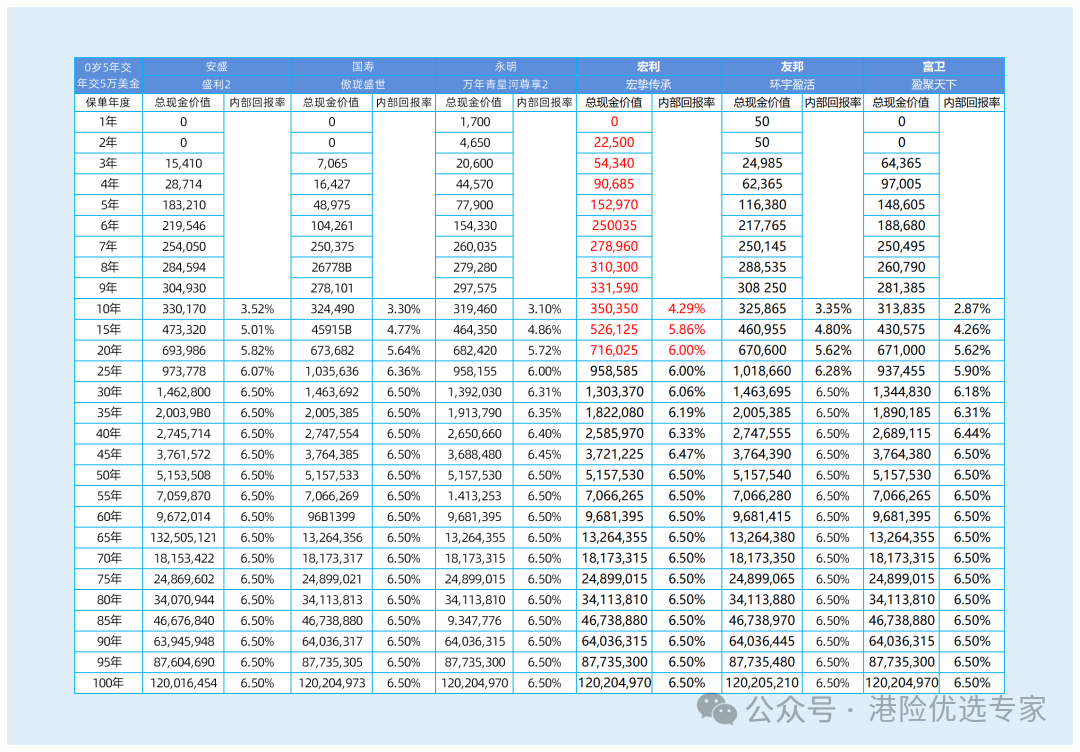Select the red return rate '4.29%'
1080x752 pixels.
tap(687, 309)
